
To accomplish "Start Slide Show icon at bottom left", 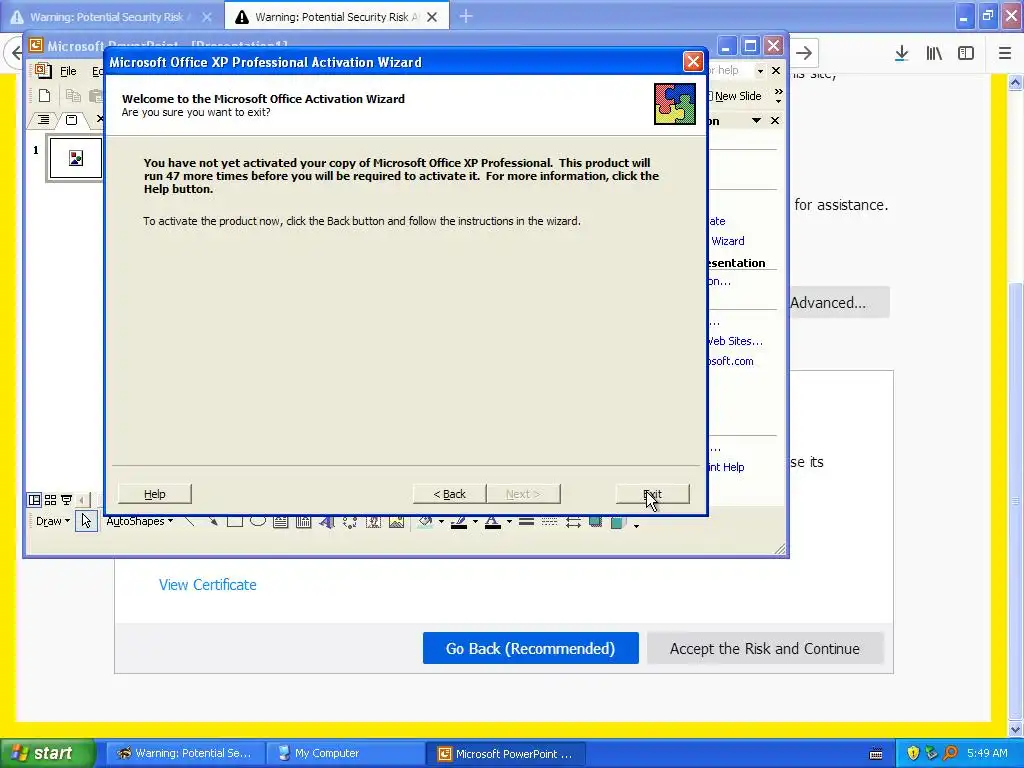I will coord(66,500).
